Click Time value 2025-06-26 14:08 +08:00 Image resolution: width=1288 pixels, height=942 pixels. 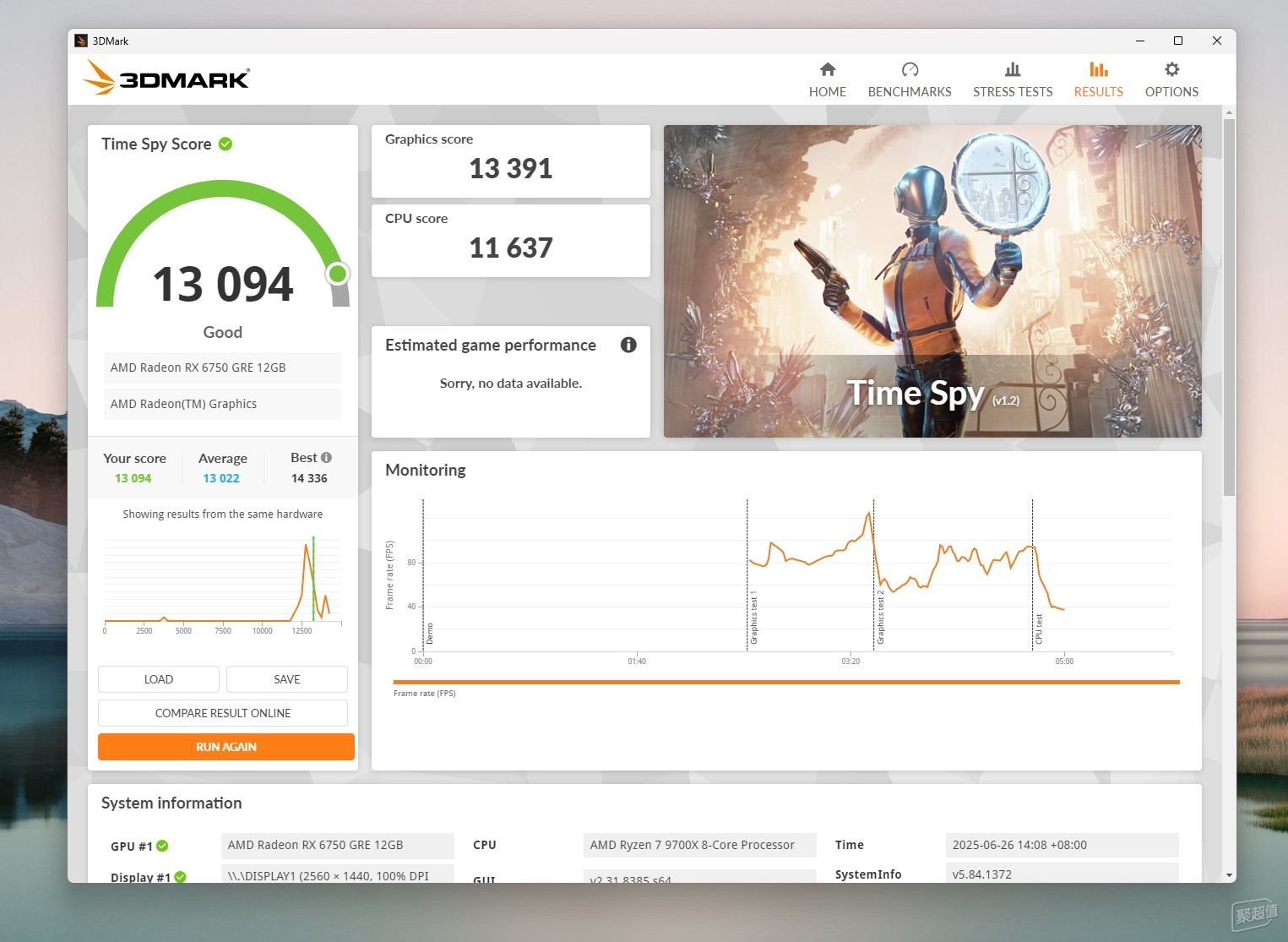(x=1062, y=845)
